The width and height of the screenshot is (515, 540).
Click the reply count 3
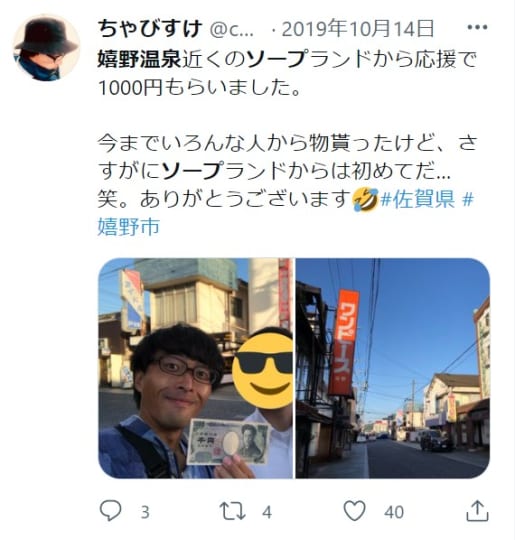tap(145, 512)
